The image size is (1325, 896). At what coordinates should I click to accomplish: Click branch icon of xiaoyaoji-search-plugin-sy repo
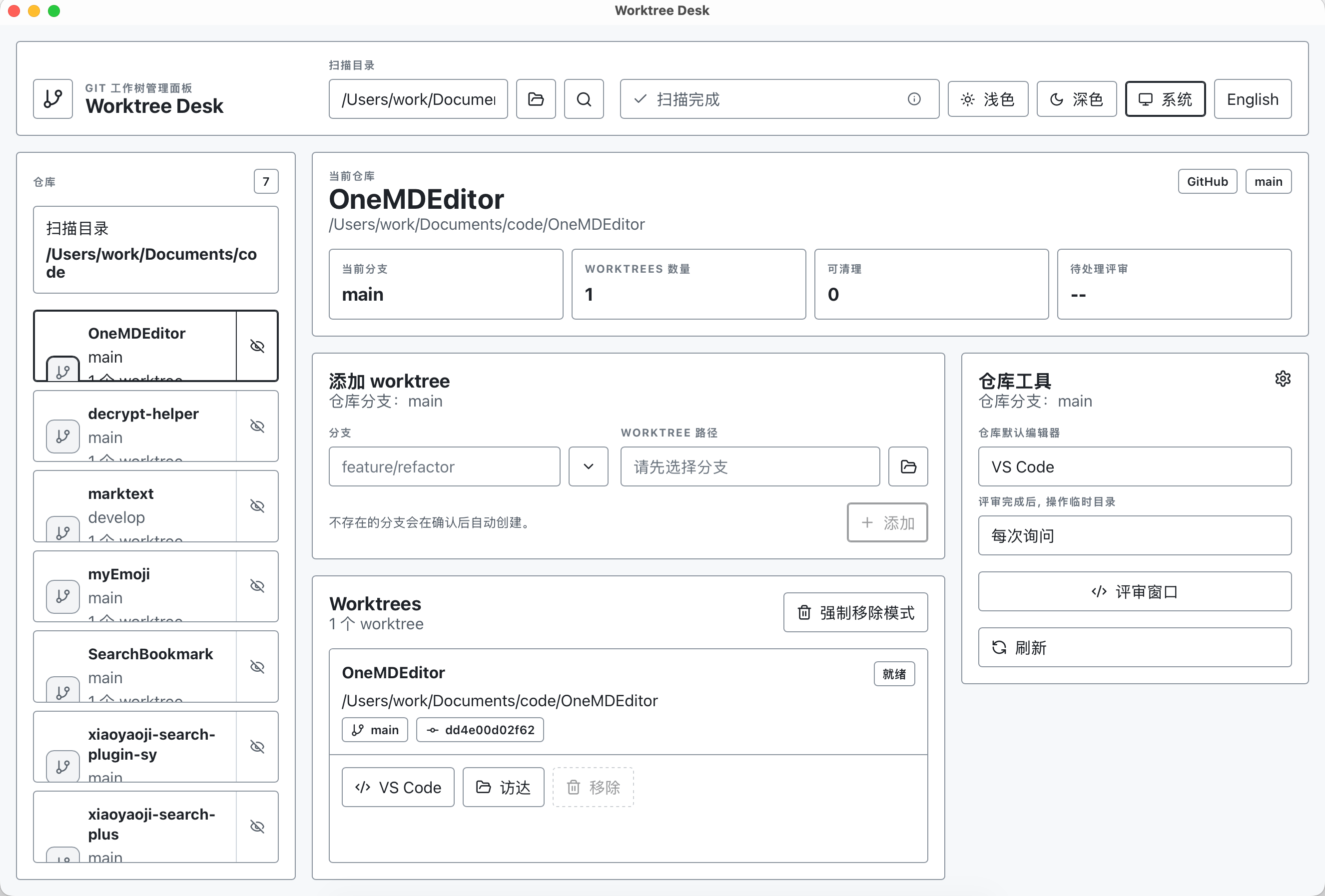point(63,767)
